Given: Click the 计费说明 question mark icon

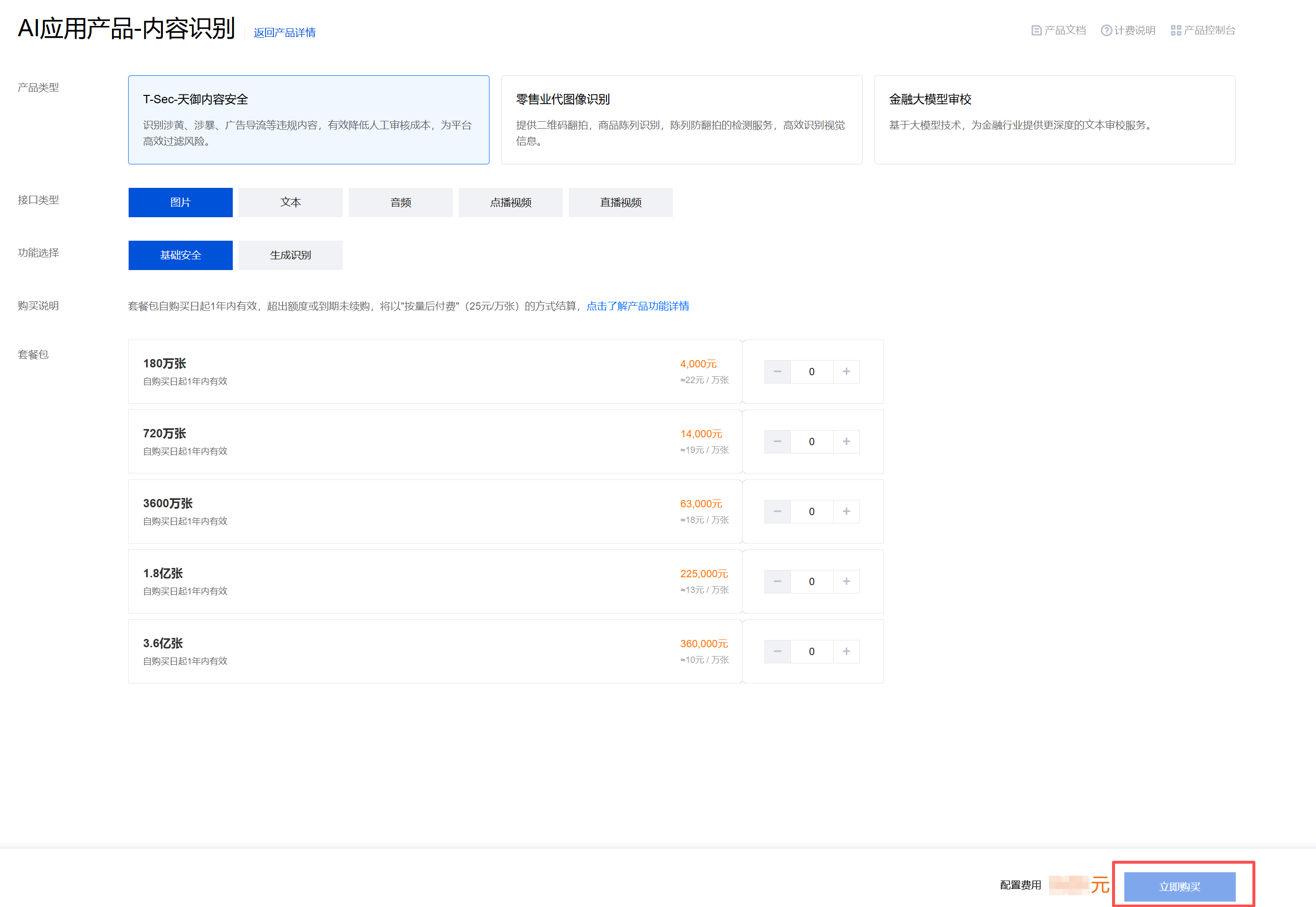Looking at the screenshot, I should [1106, 31].
